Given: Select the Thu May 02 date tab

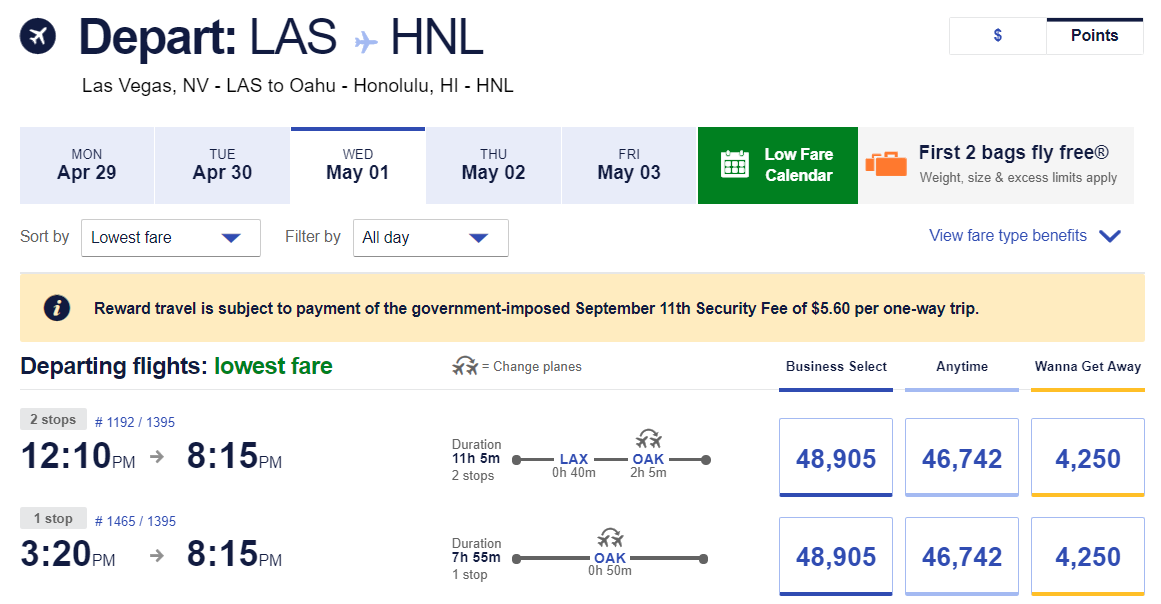Looking at the screenshot, I should pos(493,165).
